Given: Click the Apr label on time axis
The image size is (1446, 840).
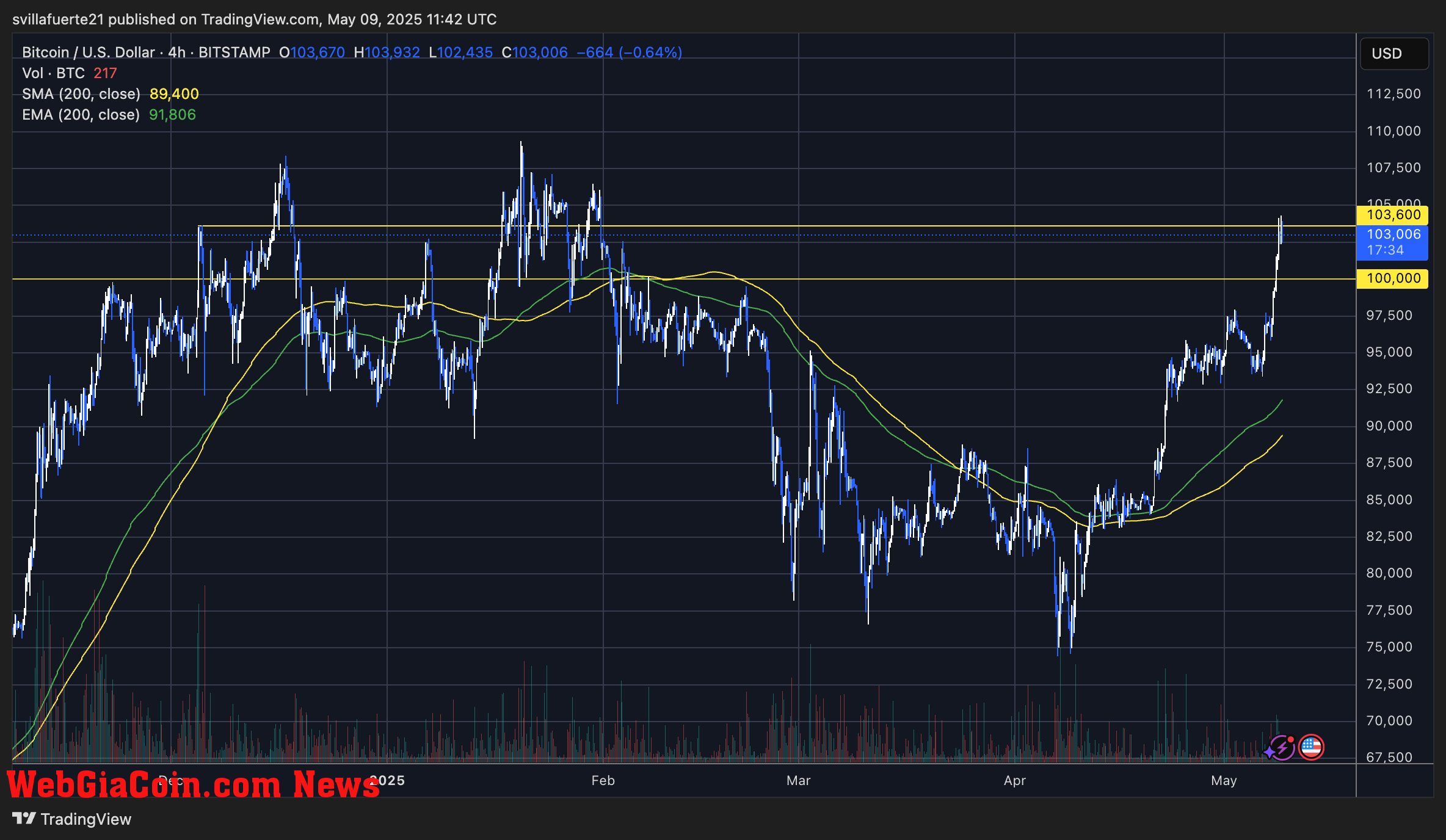Looking at the screenshot, I should coord(1015,781).
